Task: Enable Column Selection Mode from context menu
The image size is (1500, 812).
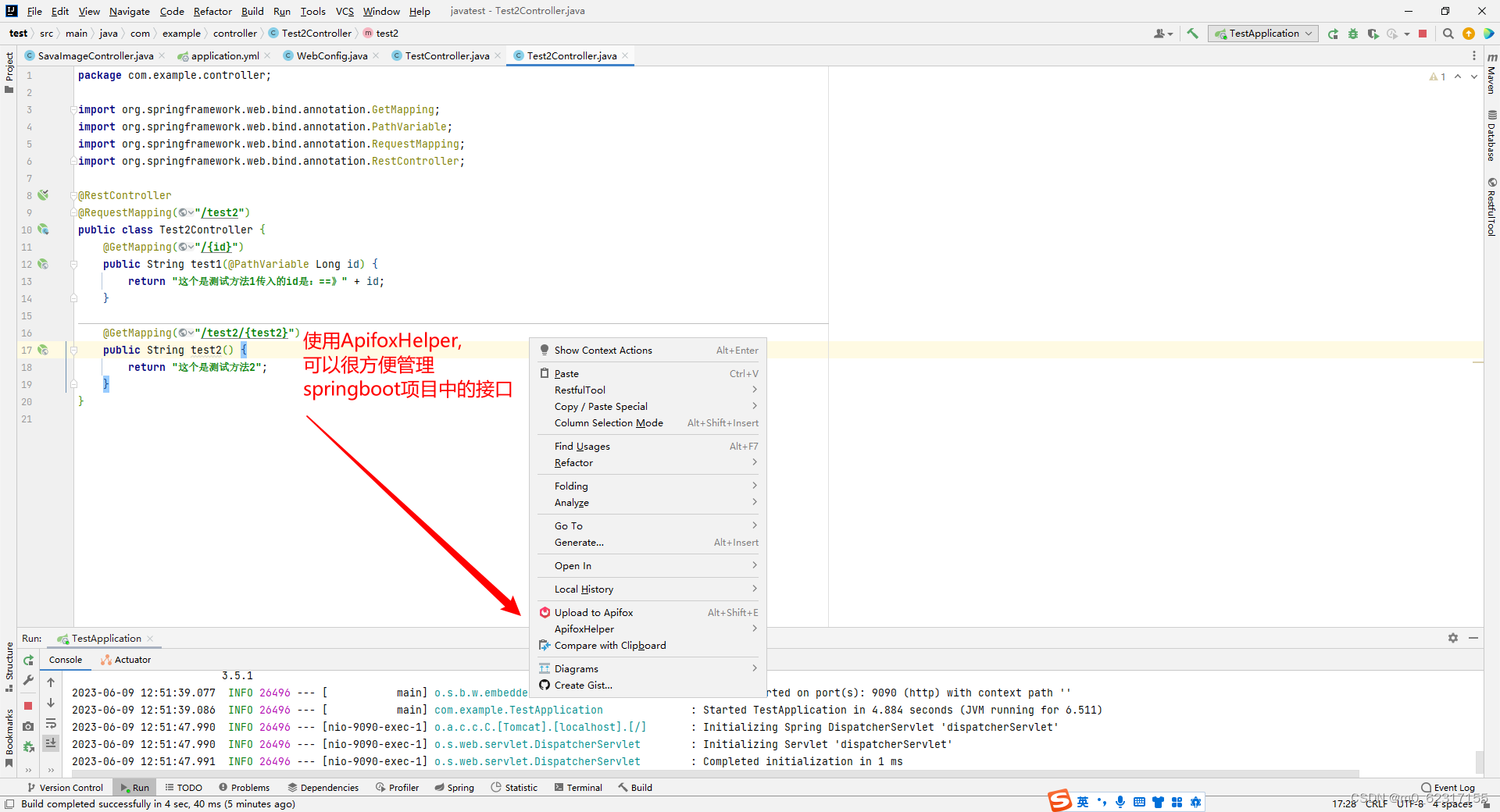Action: click(x=609, y=422)
